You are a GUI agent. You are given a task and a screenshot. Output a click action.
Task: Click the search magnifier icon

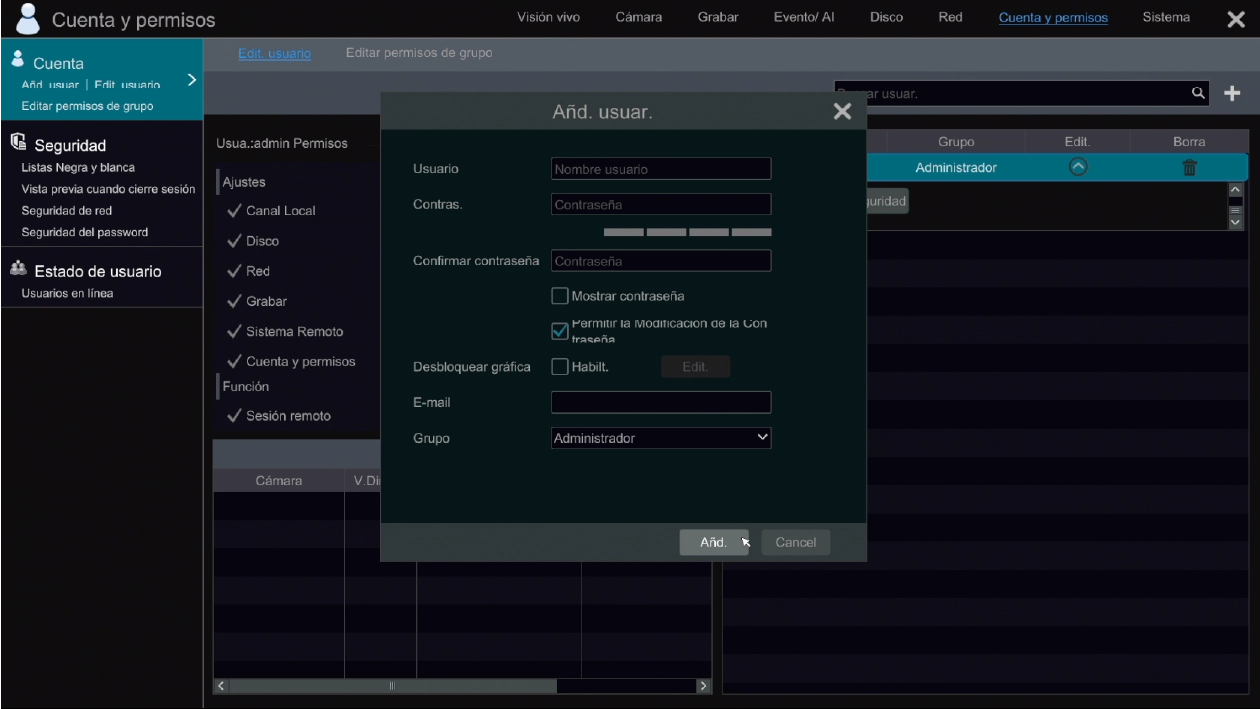1198,93
